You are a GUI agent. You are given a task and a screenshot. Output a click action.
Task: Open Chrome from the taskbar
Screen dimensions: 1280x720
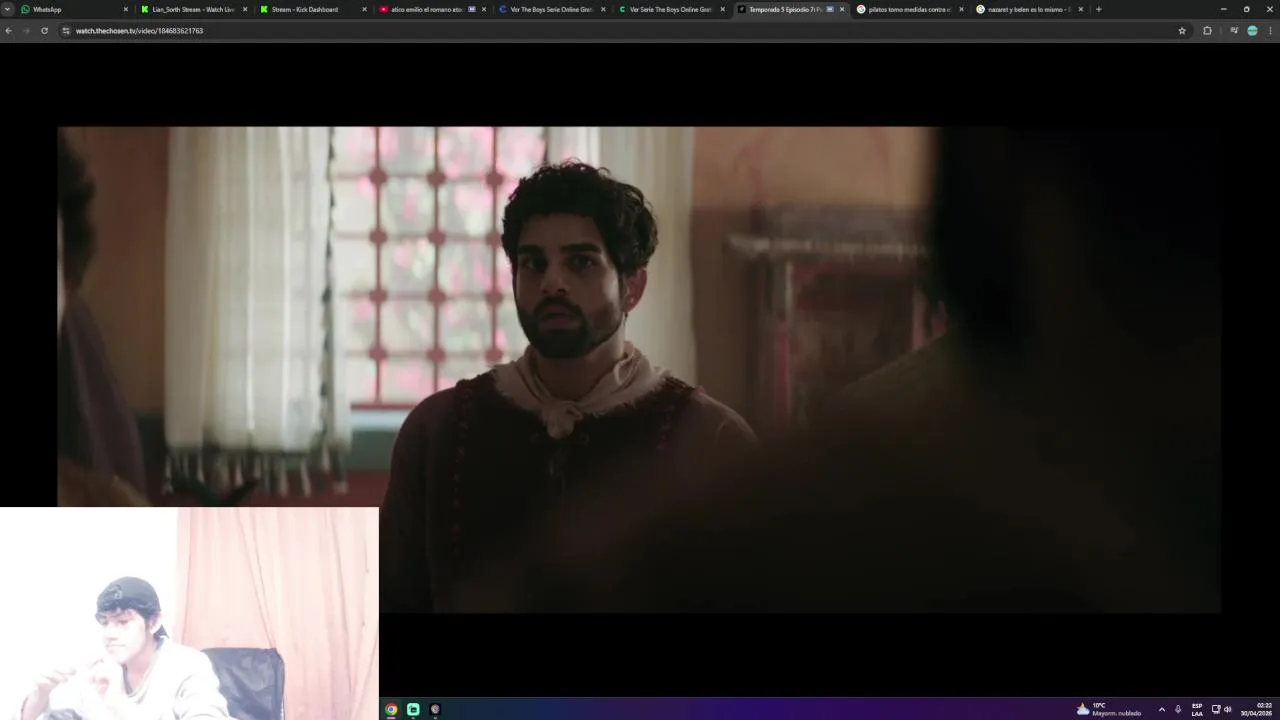tap(391, 709)
